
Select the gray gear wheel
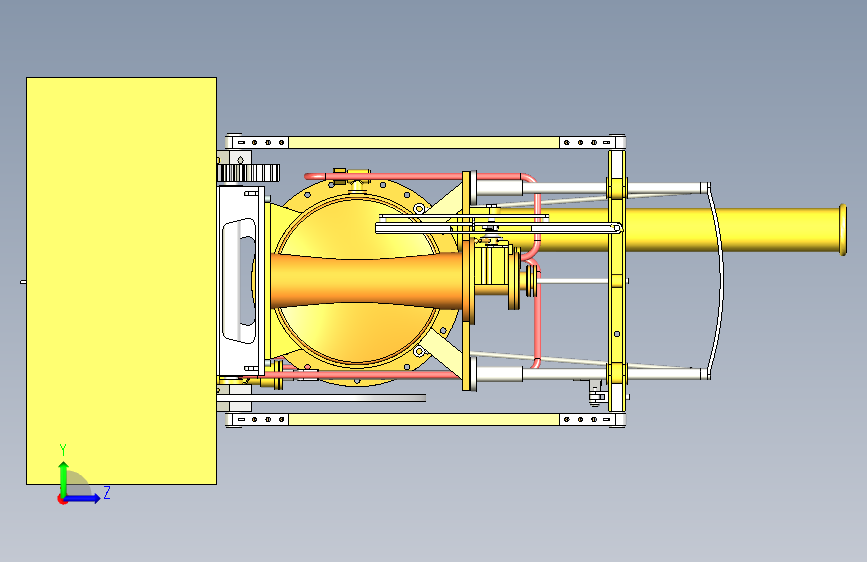click(248, 173)
